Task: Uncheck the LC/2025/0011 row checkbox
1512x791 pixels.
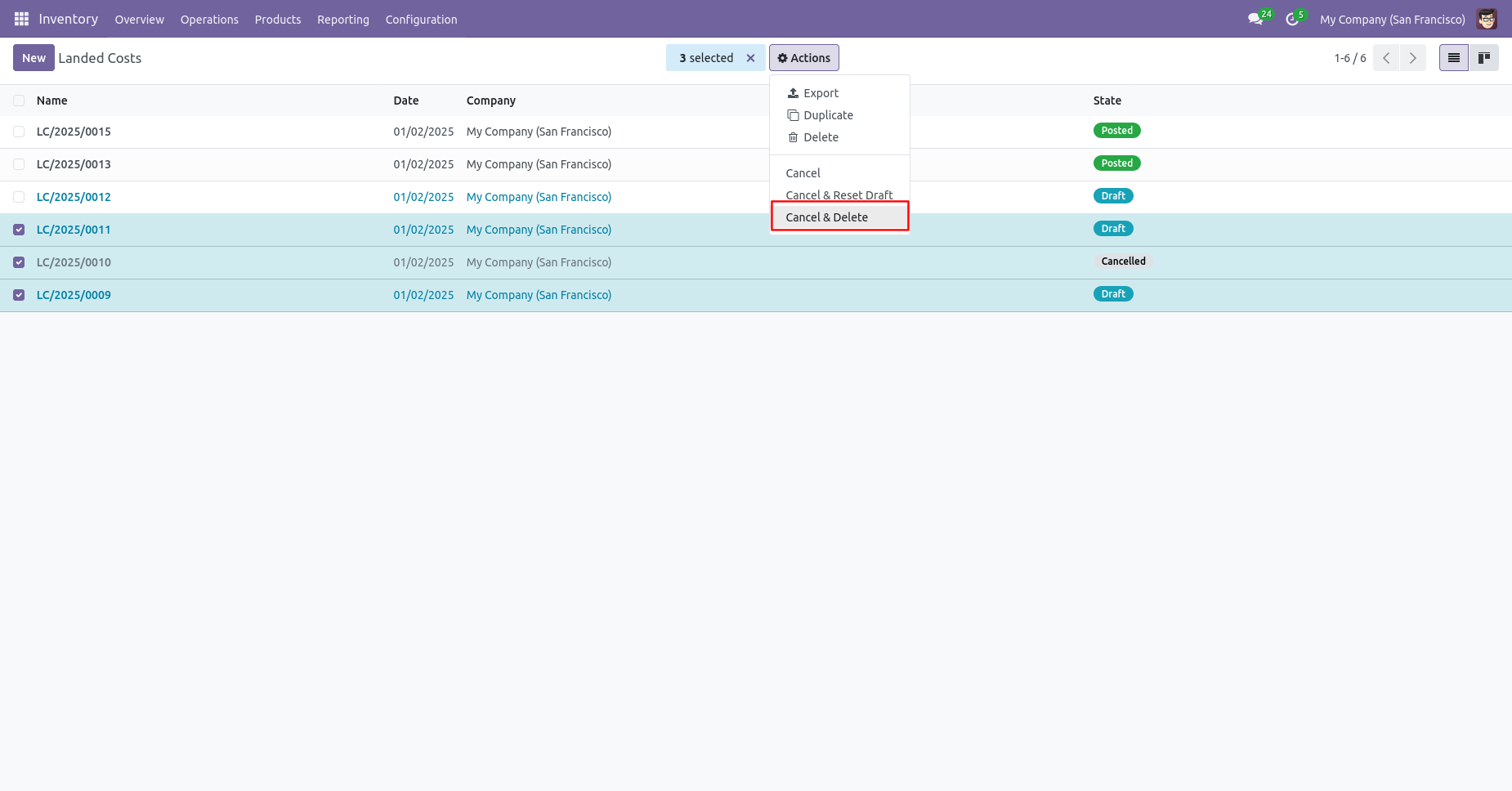Action: click(x=19, y=230)
